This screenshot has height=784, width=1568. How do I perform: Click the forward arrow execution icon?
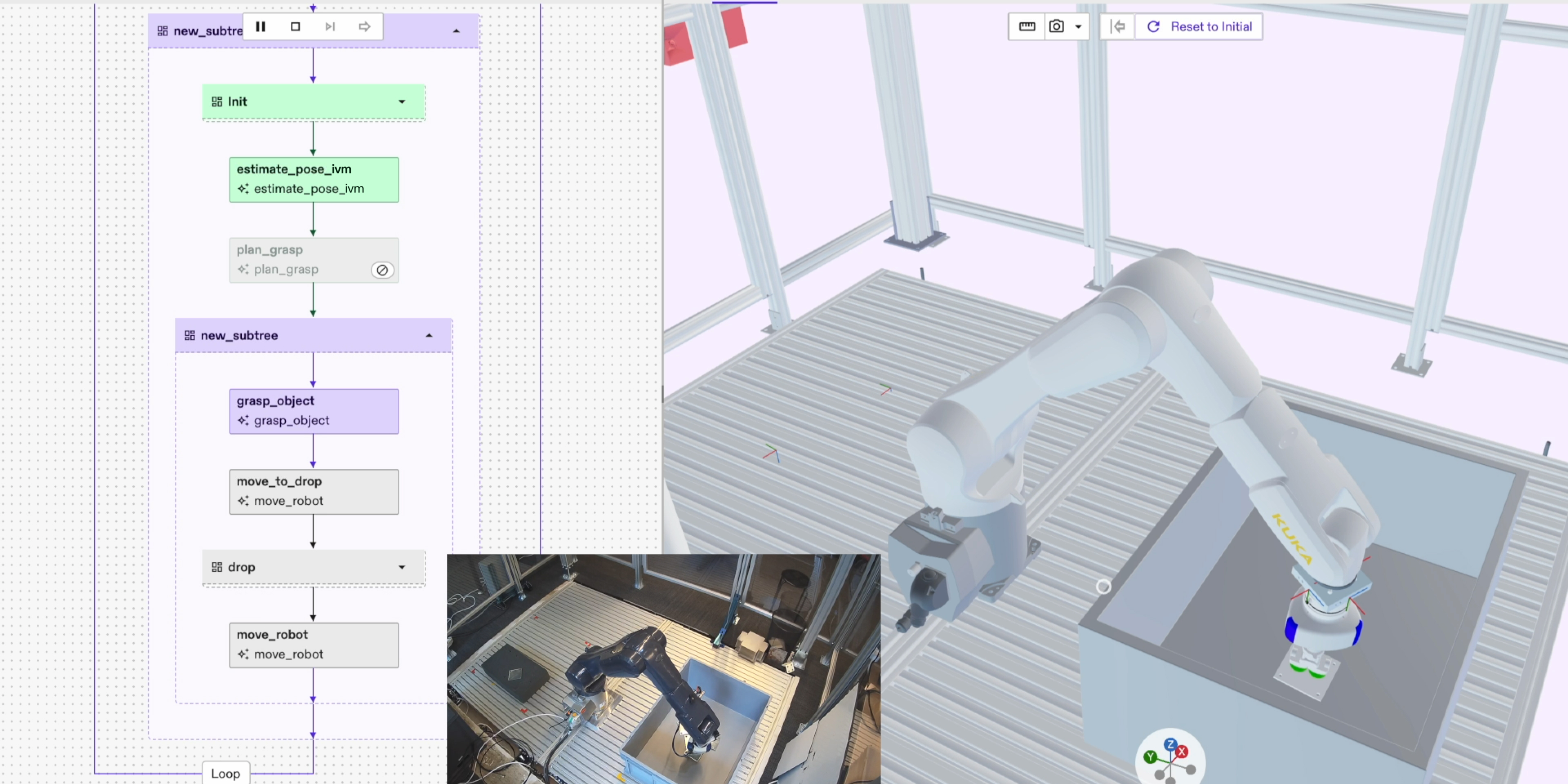pos(364,26)
